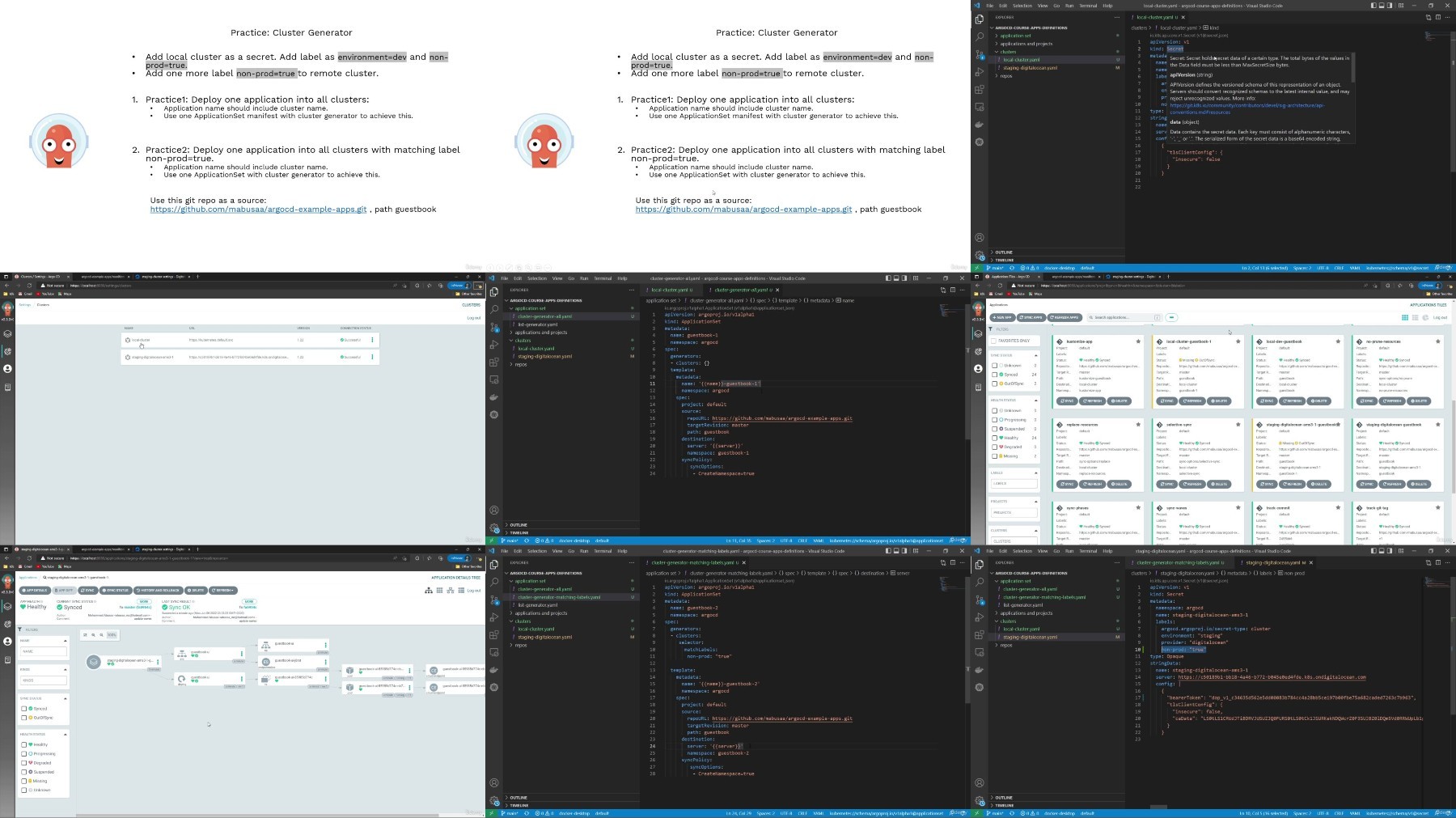Screen dimensions: 1456x818
Task: Open Accounts icon in cluster-generator-all.yaml VS Code window
Action: pos(494,510)
